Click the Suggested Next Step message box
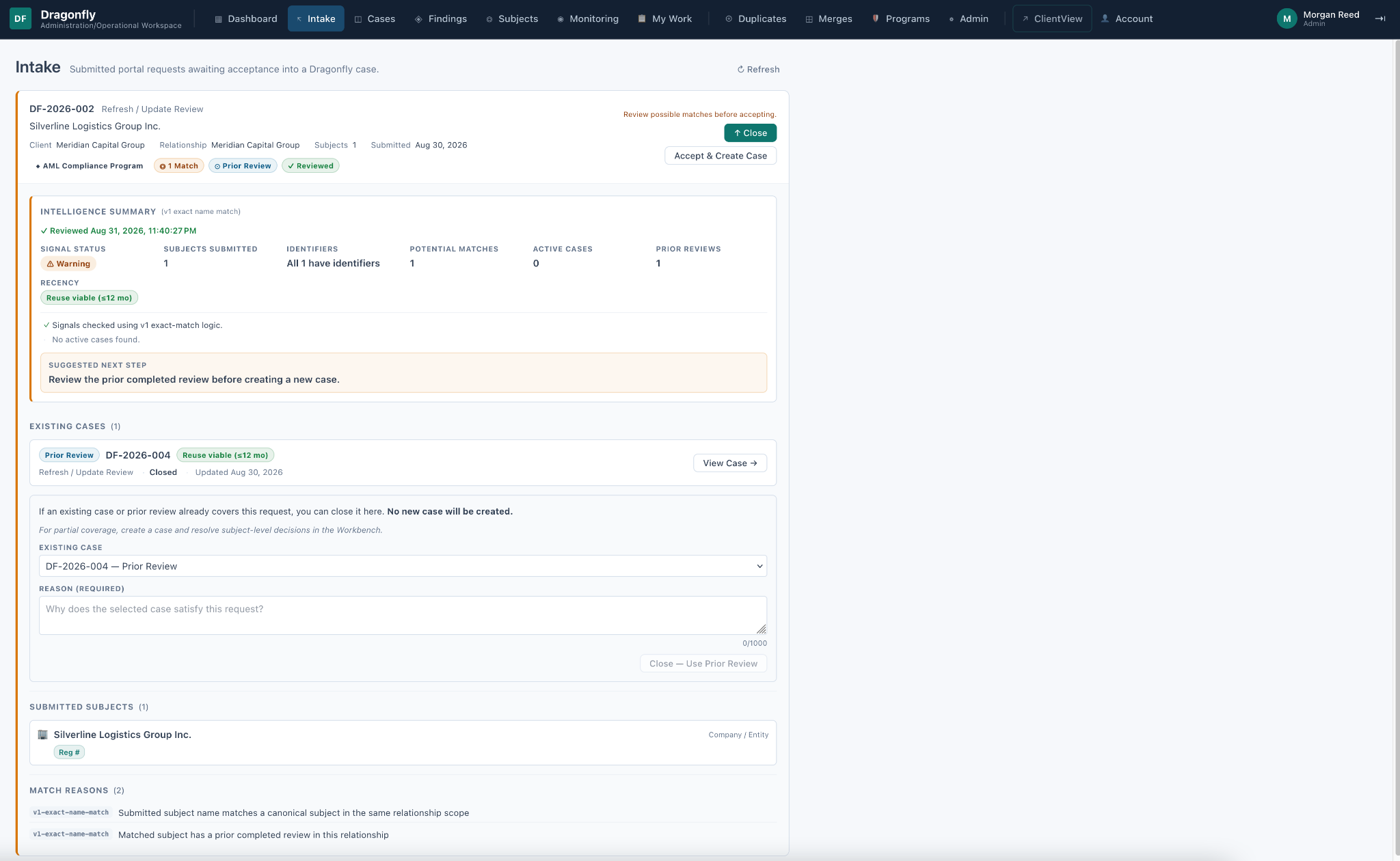The width and height of the screenshot is (1400, 861). click(x=403, y=373)
